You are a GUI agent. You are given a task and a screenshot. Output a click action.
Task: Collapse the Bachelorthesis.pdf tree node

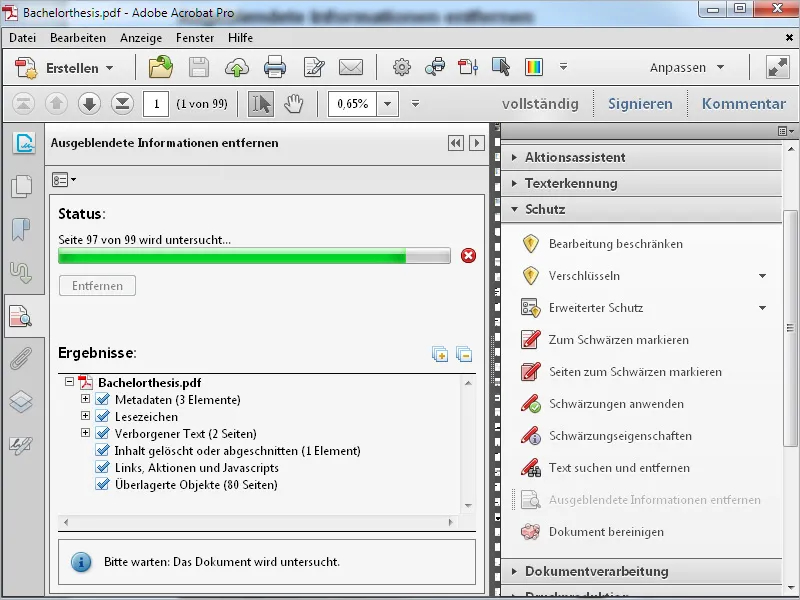tap(69, 381)
